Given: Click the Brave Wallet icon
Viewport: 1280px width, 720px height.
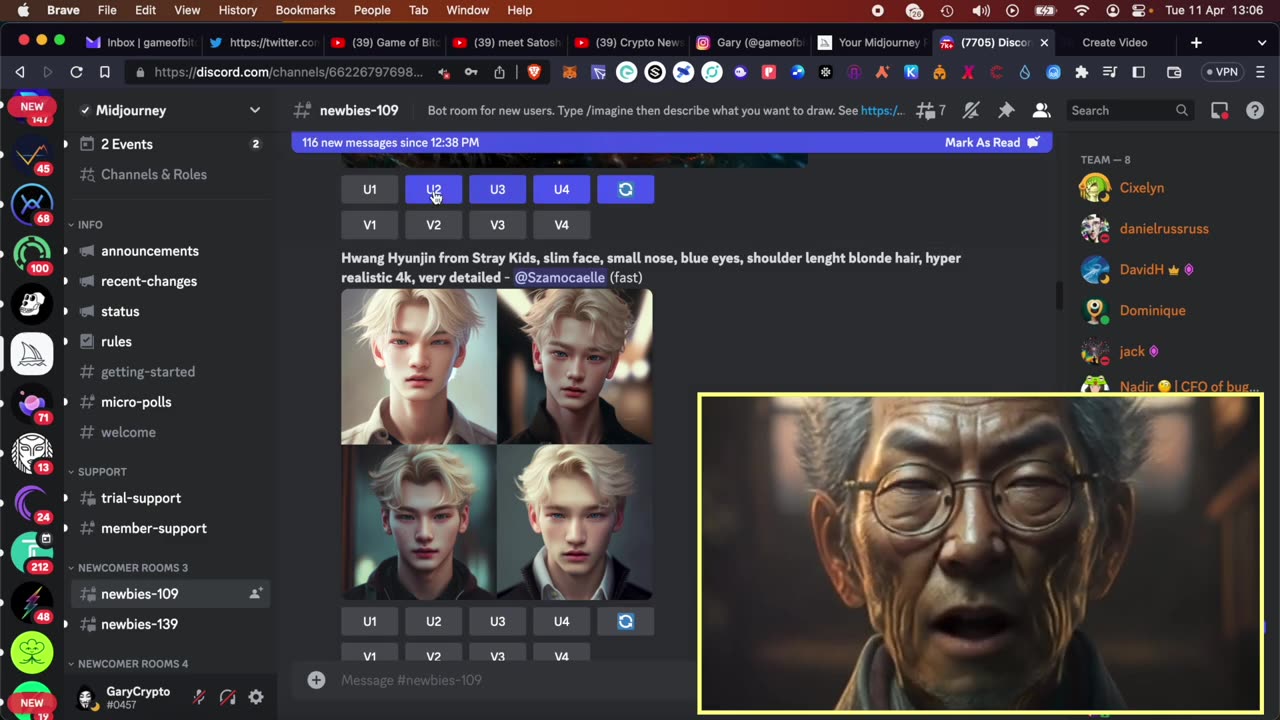Looking at the screenshot, I should click(x=1174, y=72).
